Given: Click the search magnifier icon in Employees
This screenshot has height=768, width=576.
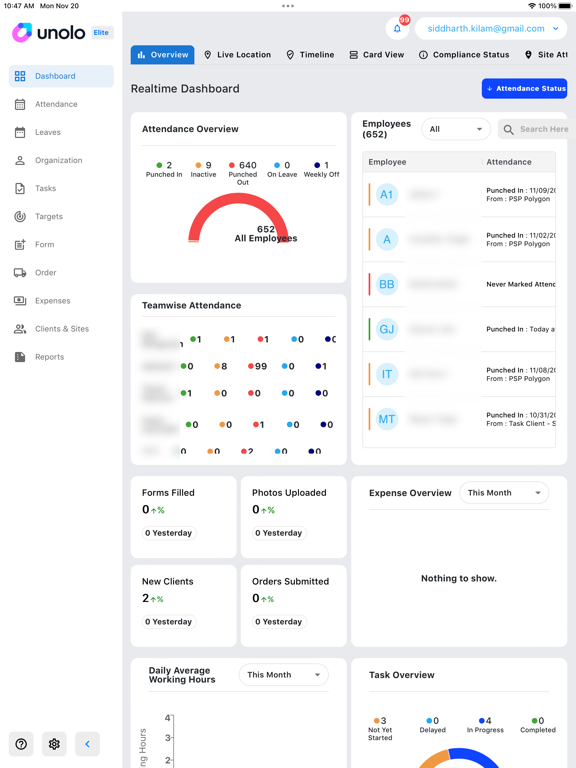Looking at the screenshot, I should pos(509,129).
